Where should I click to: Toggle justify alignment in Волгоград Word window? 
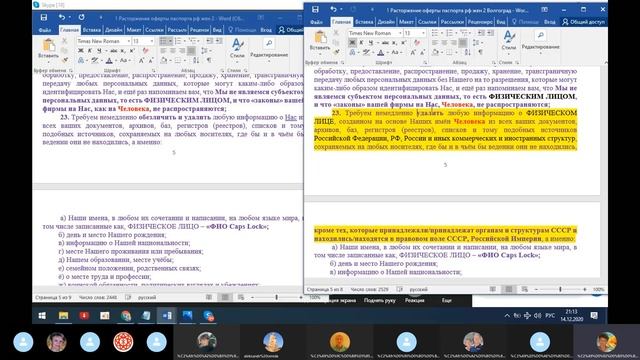coord(462,42)
